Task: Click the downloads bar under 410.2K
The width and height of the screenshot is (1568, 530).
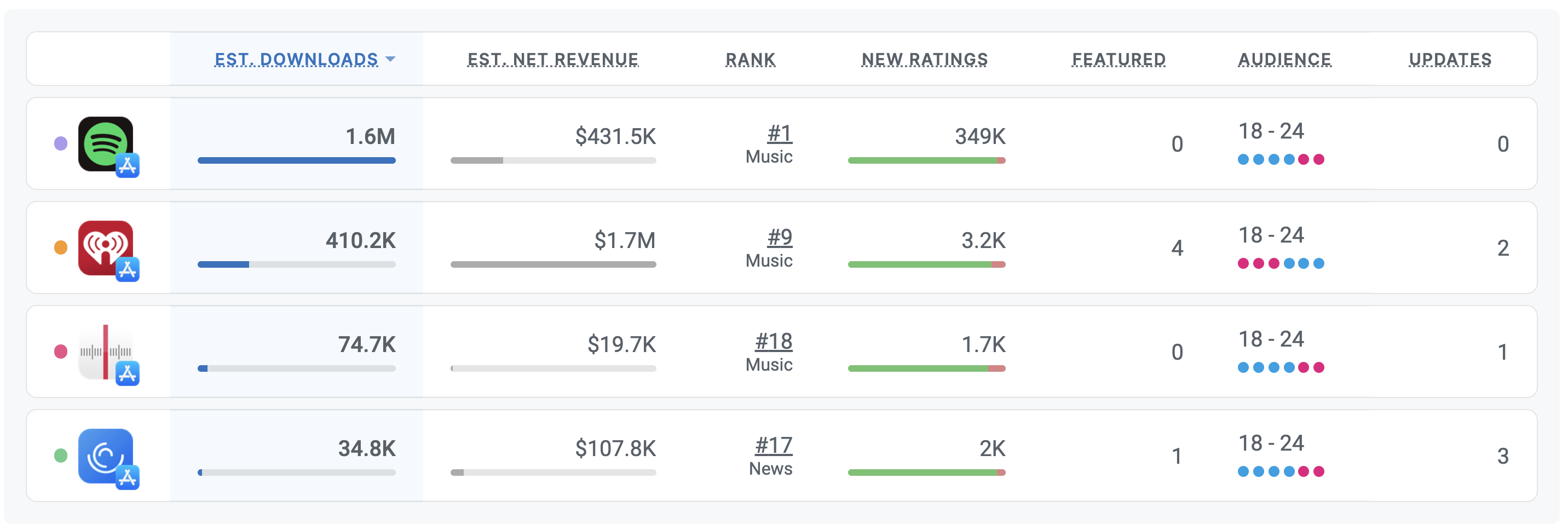Action: 296,264
